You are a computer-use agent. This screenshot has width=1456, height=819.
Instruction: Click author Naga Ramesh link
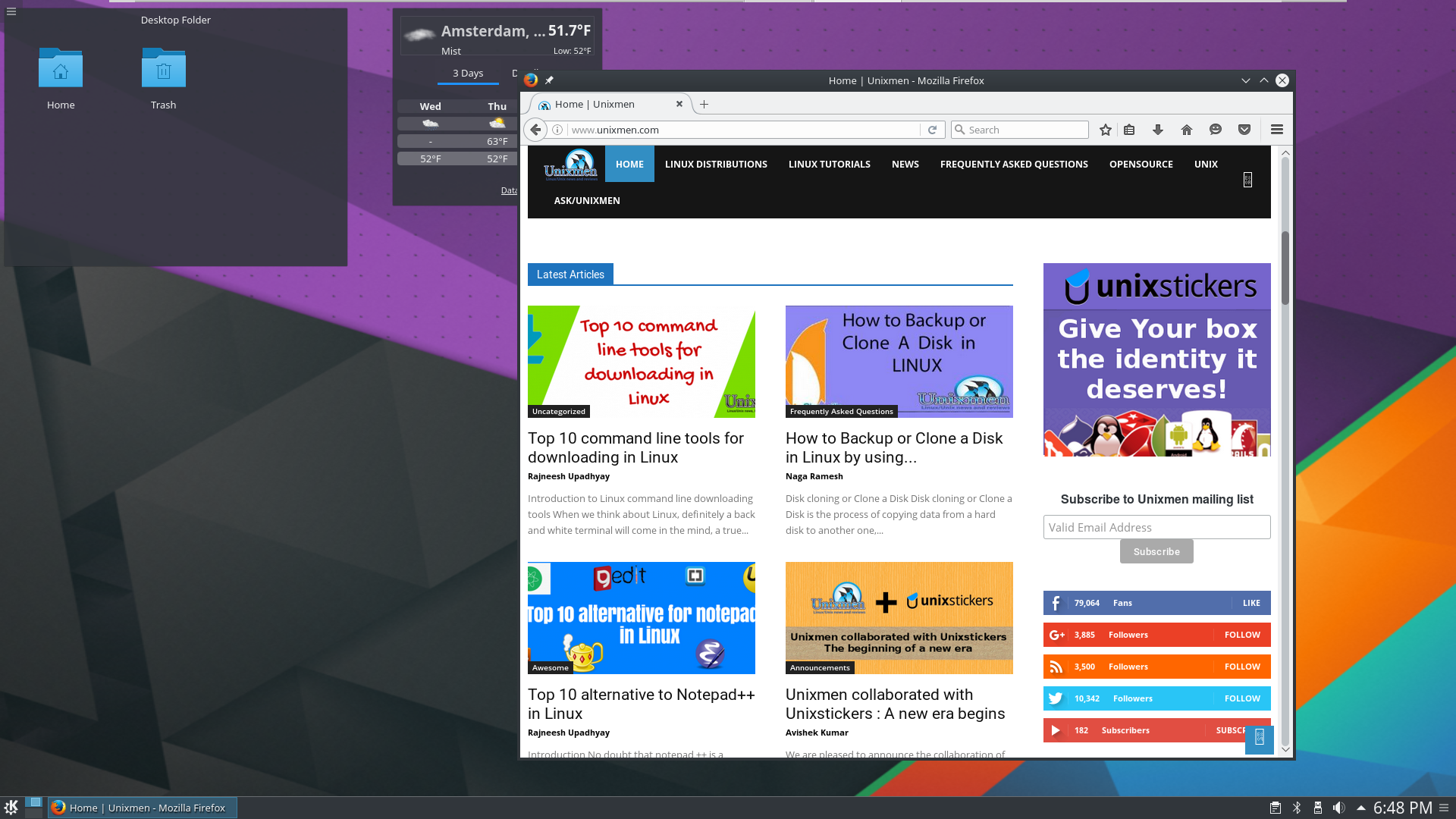pyautogui.click(x=814, y=476)
